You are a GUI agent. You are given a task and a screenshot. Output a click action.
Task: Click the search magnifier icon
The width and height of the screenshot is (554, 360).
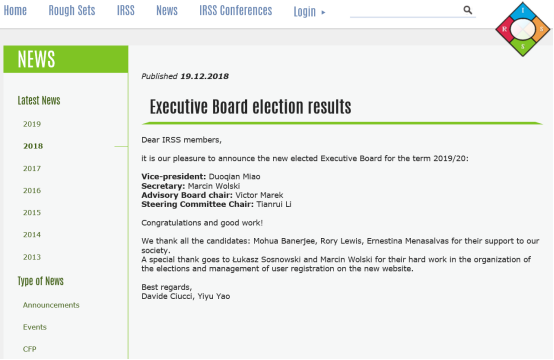467,10
